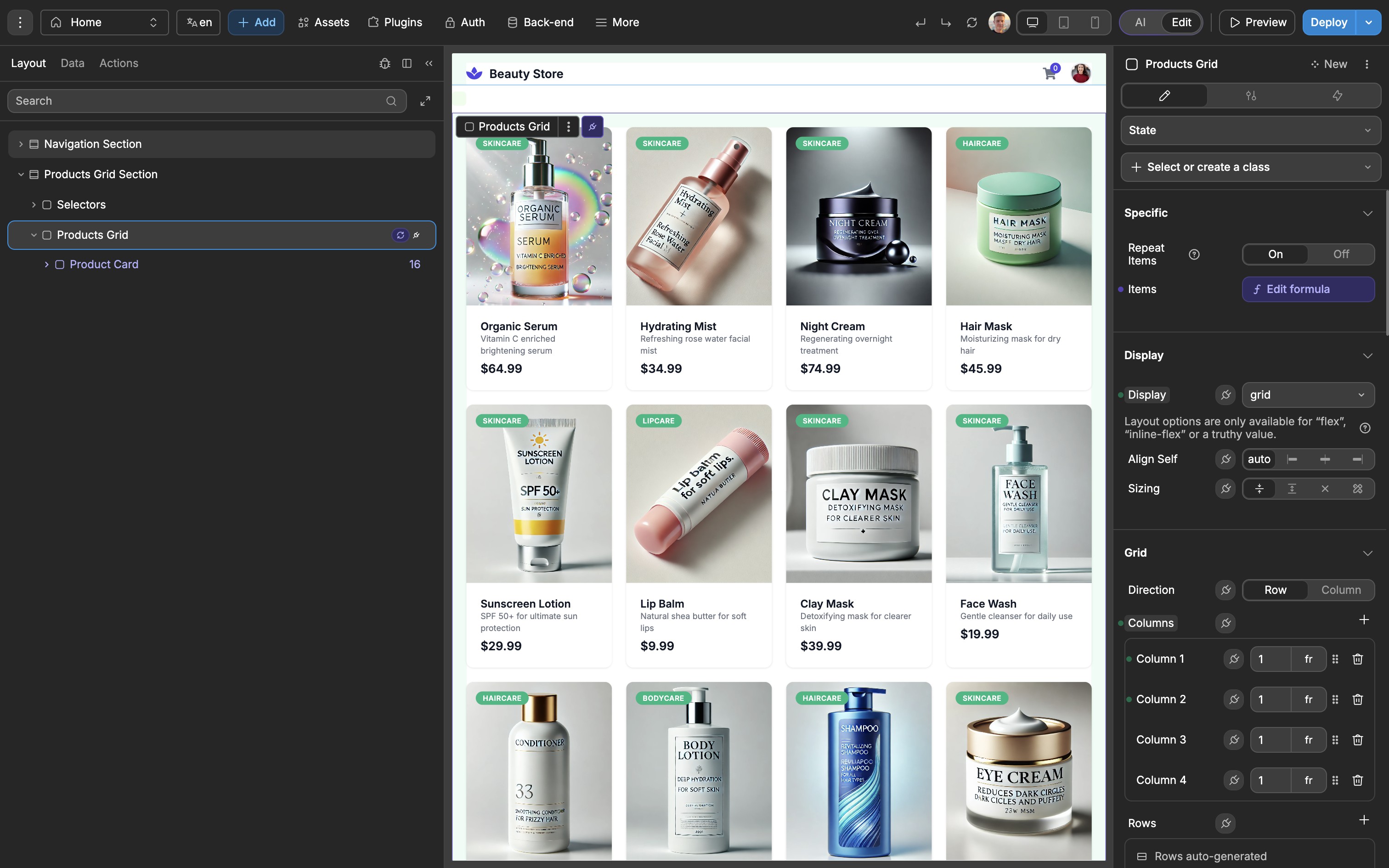Image resolution: width=1389 pixels, height=868 pixels.
Task: Open the Plugins menu
Action: [395, 23]
